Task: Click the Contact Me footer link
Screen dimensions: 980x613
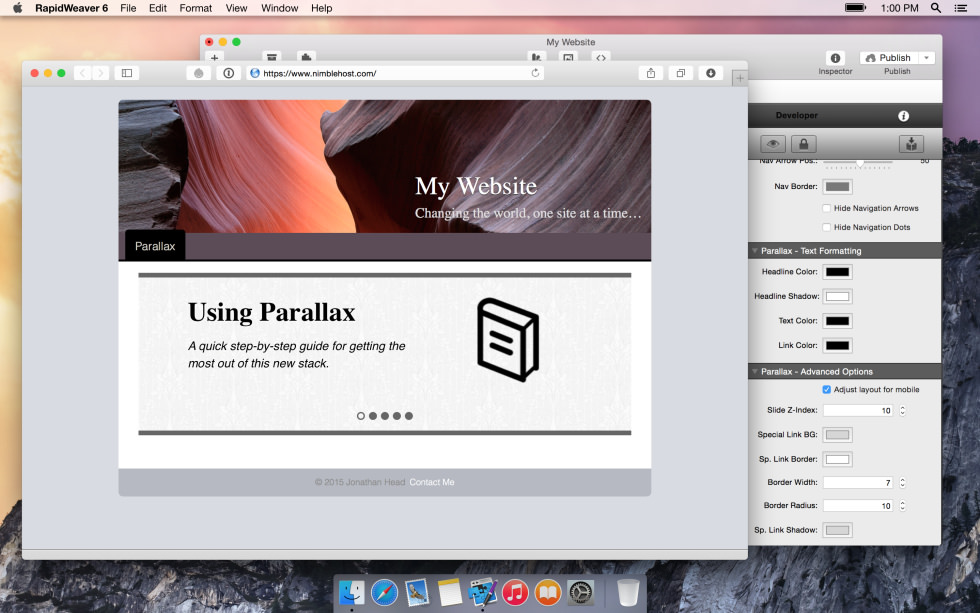Action: (x=432, y=482)
